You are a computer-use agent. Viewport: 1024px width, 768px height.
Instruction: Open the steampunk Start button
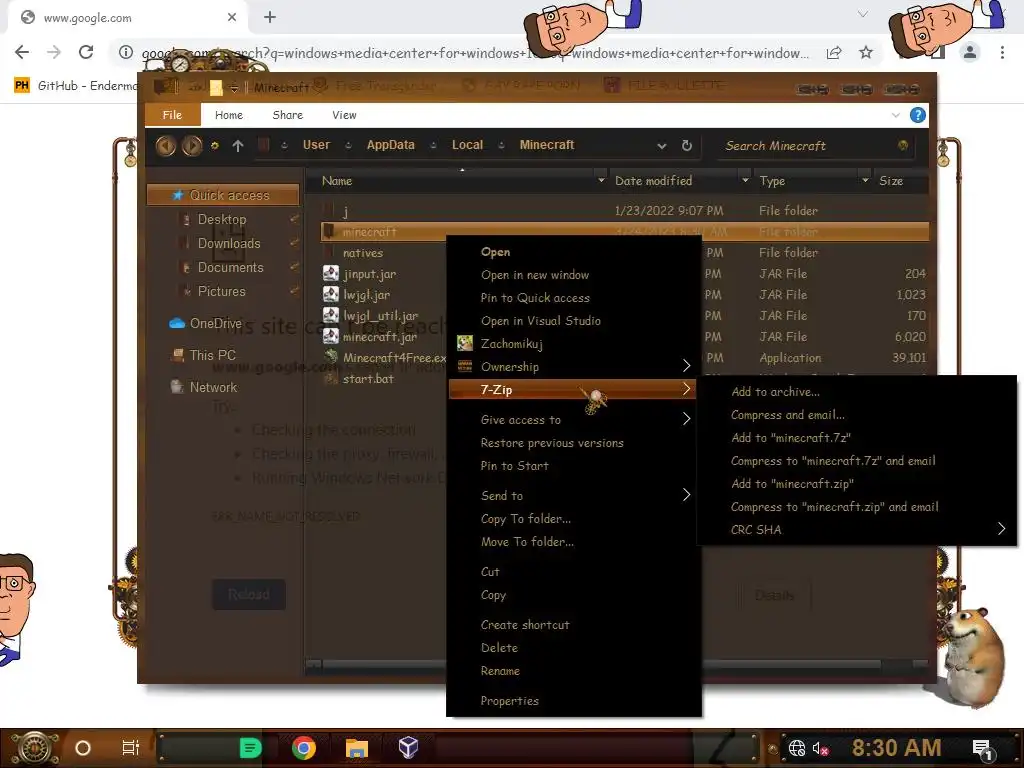click(35, 748)
